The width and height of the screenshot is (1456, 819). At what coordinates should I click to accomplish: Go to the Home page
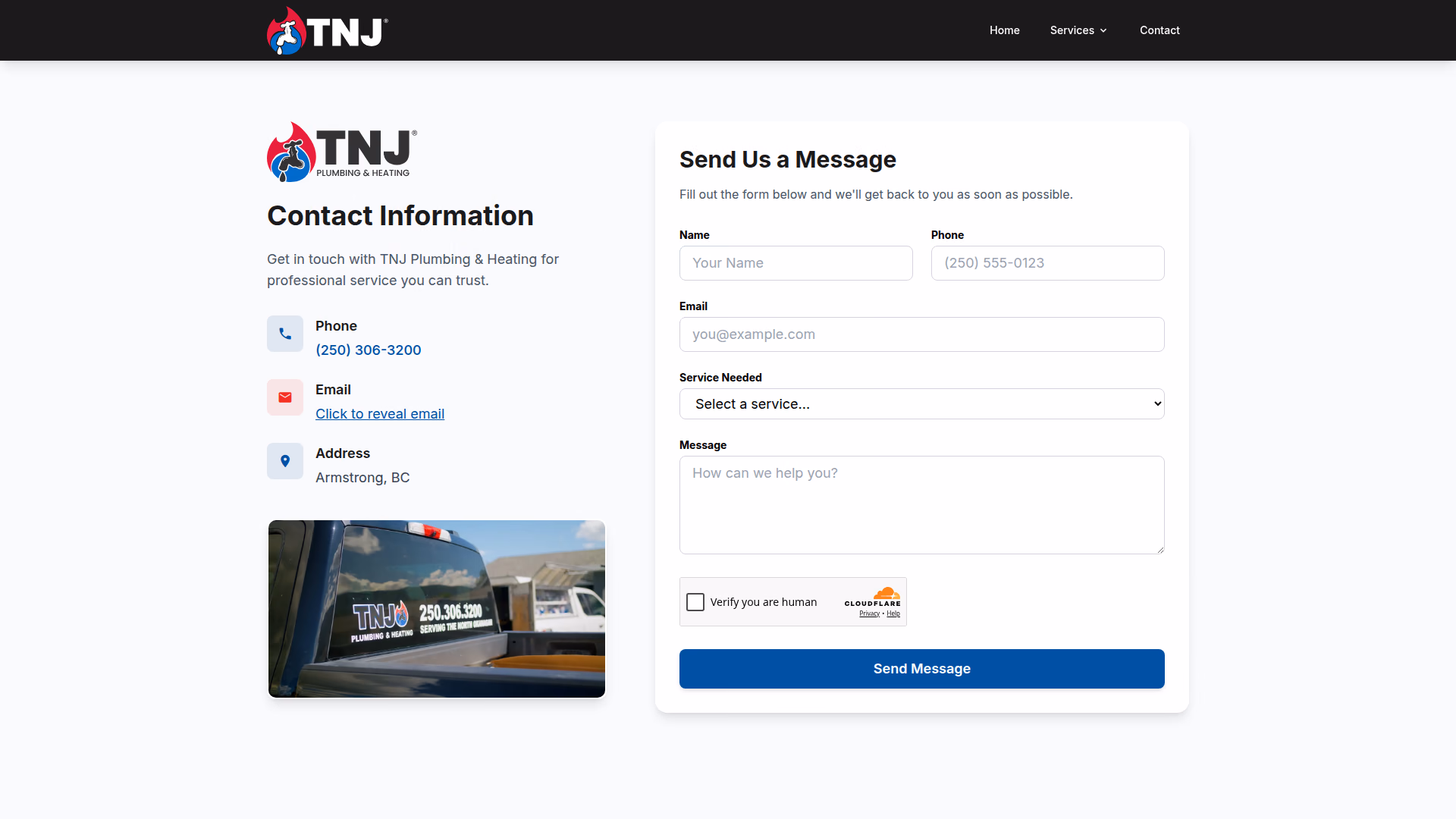click(x=1004, y=30)
